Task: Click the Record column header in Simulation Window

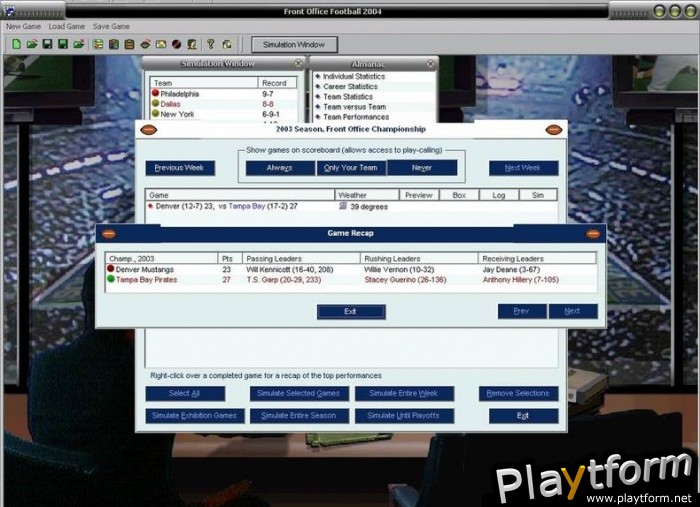Action: 277,83
